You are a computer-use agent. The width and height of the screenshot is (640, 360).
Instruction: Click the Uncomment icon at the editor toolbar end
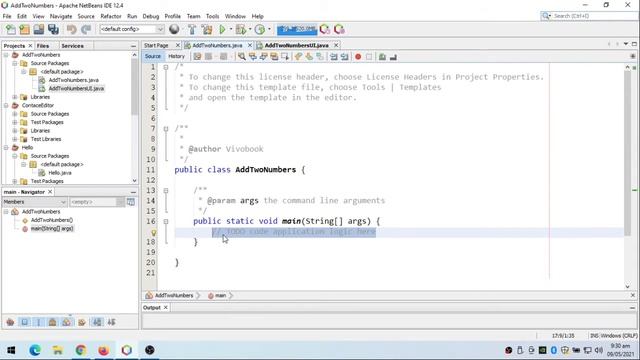(x=393, y=57)
